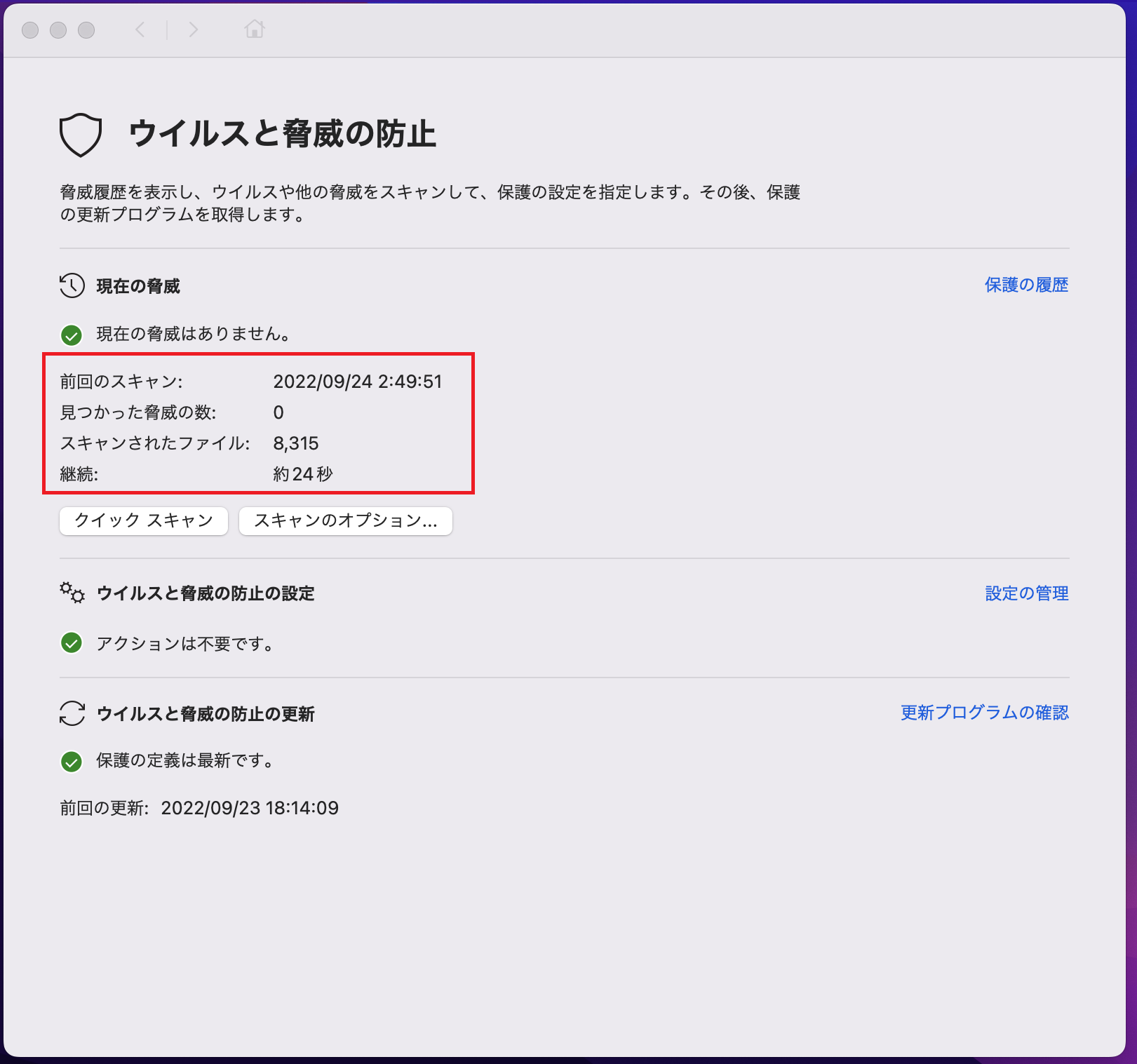Click the shield icon beside the page title
1137x1064 pixels.
[x=81, y=135]
